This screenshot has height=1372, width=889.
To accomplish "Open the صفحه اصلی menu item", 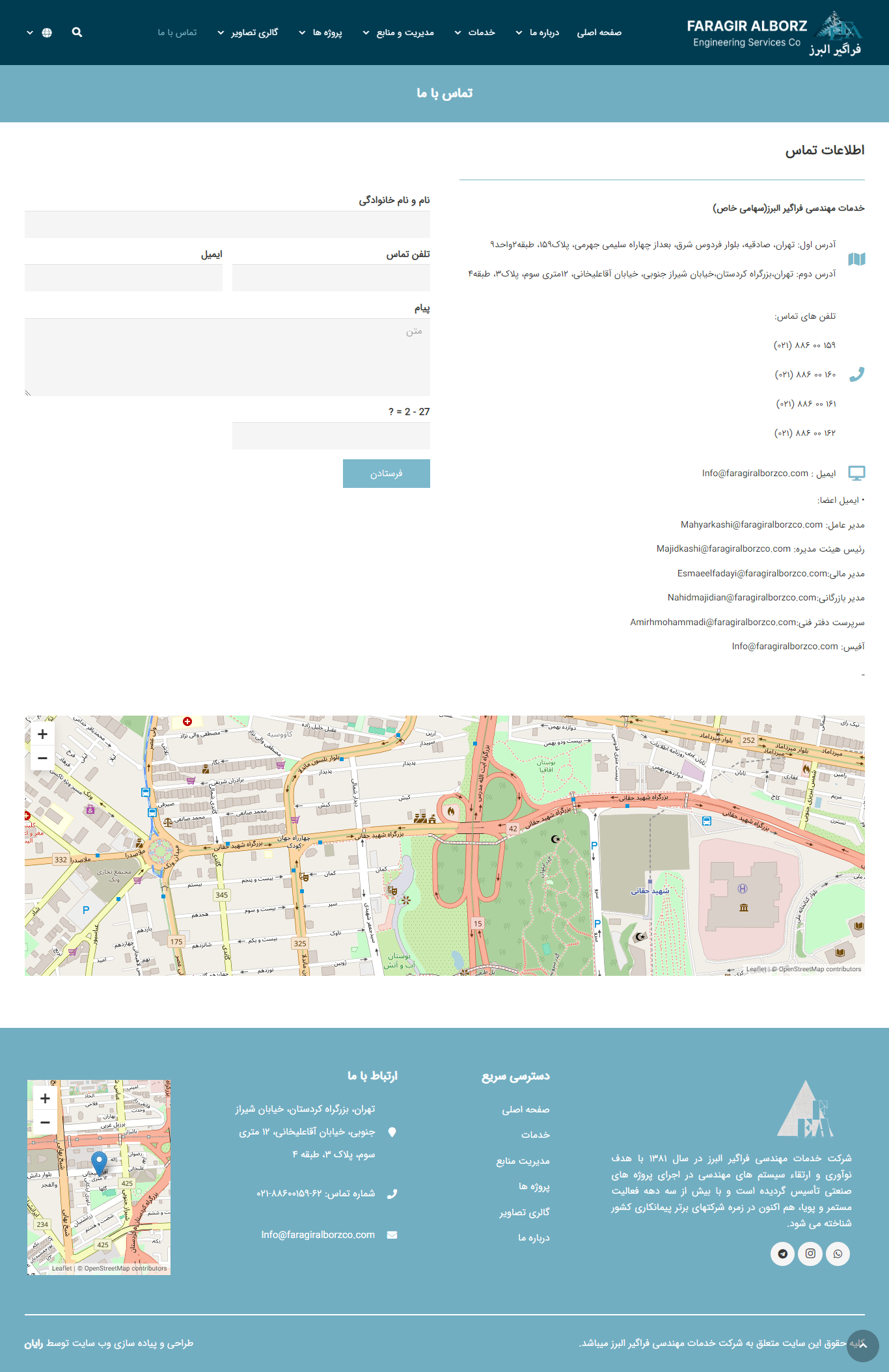I will [599, 33].
